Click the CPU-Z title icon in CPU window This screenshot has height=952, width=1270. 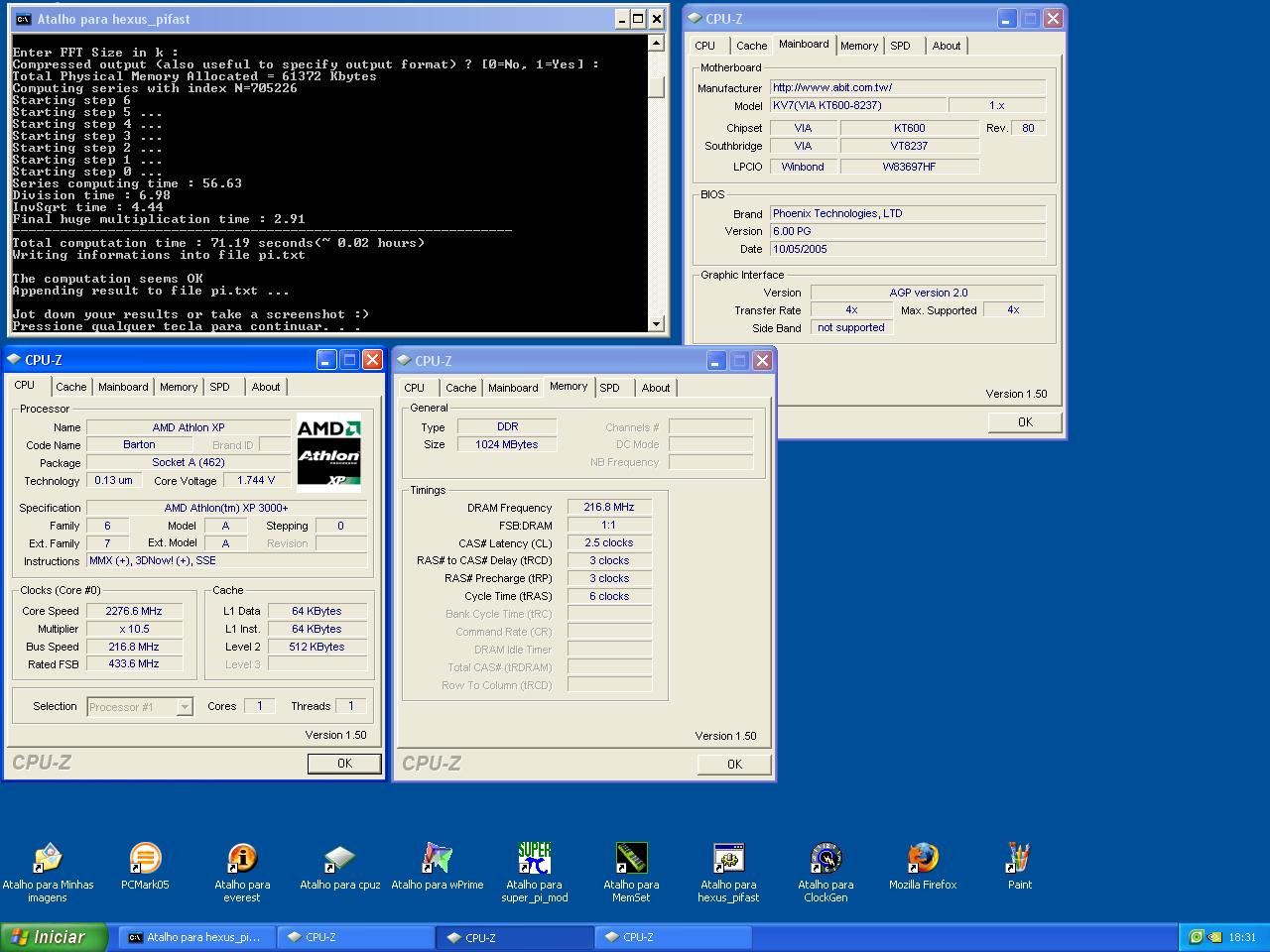[14, 360]
